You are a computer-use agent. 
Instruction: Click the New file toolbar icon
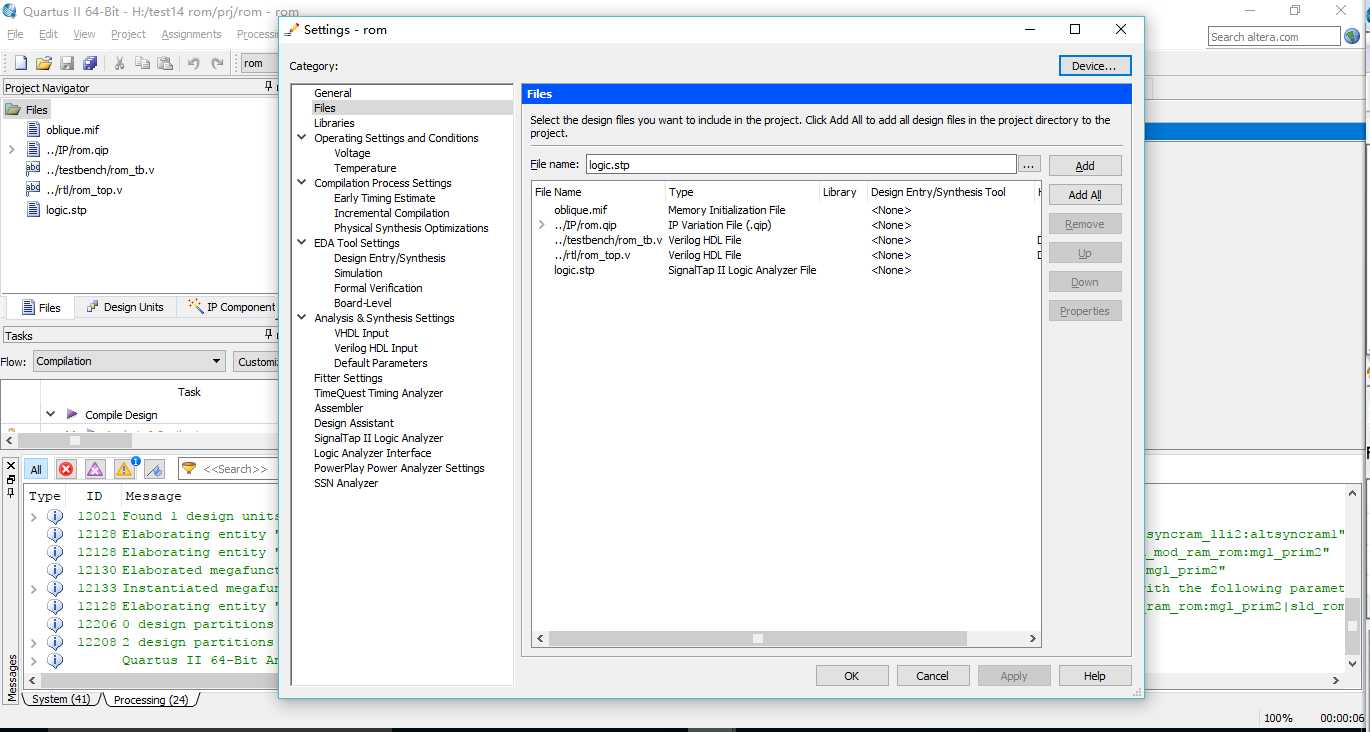pyautogui.click(x=19, y=63)
